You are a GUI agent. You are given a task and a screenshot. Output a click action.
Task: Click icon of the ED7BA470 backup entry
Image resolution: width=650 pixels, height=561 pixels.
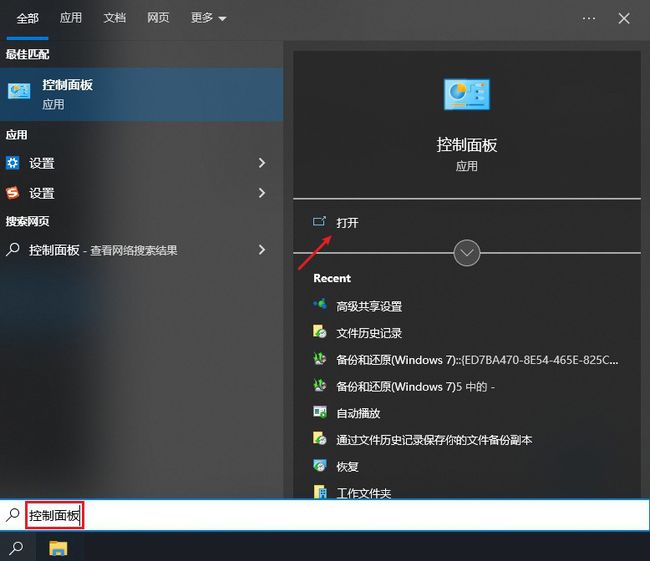pos(320,358)
